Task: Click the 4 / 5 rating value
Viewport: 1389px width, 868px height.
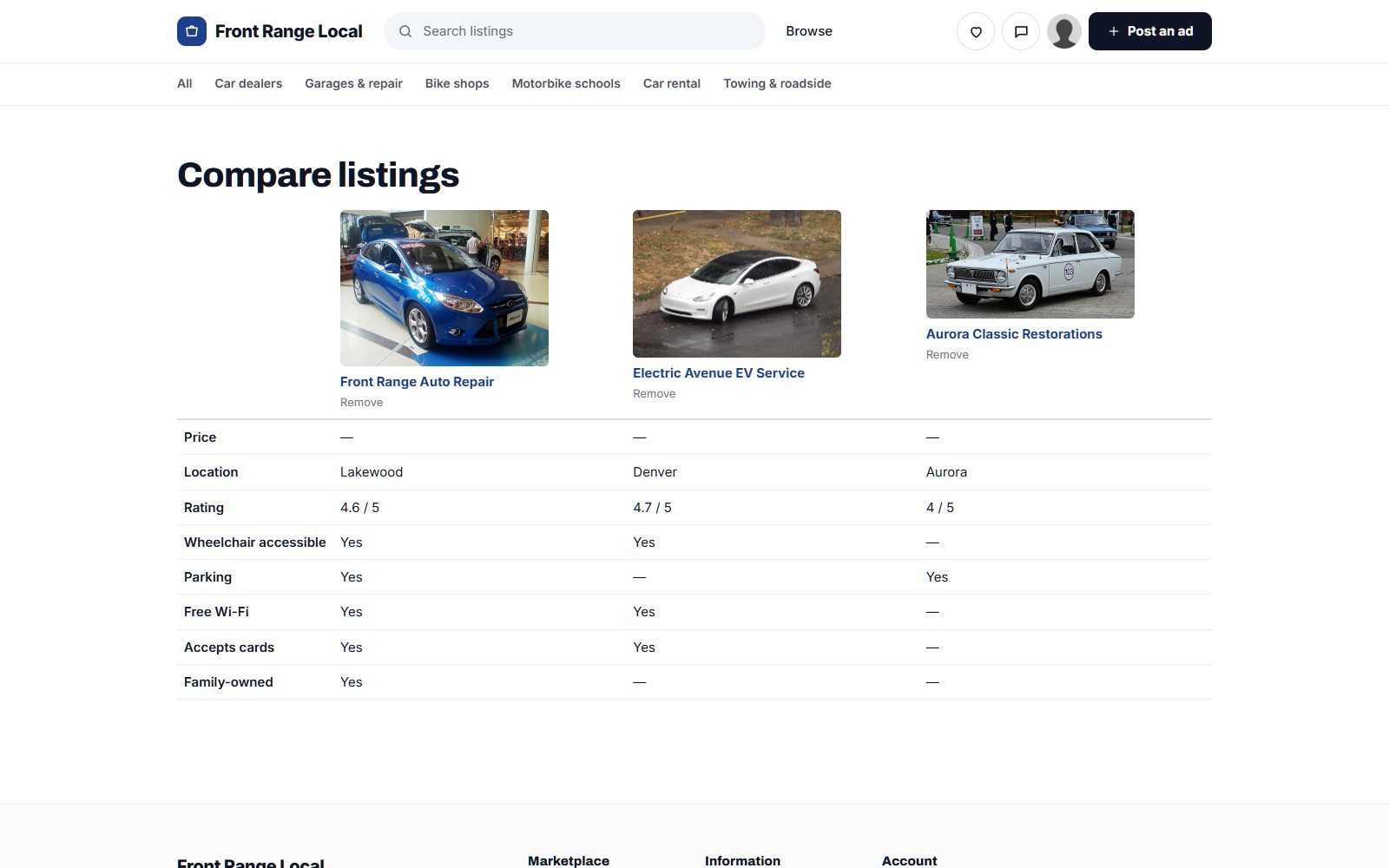Action: (939, 508)
